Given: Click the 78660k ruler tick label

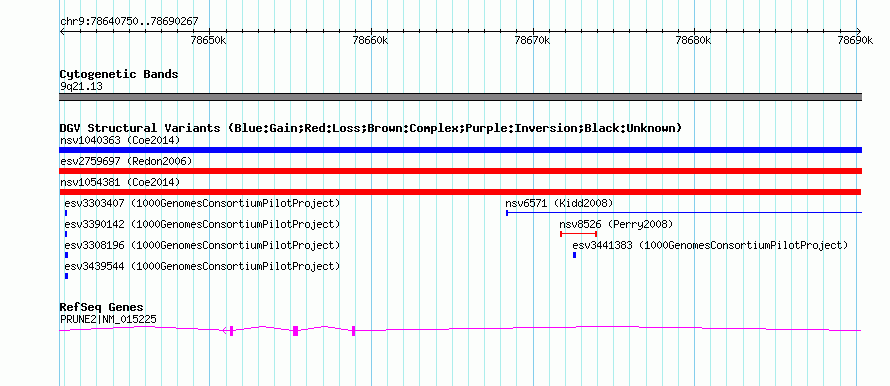Looking at the screenshot, I should tap(371, 41).
